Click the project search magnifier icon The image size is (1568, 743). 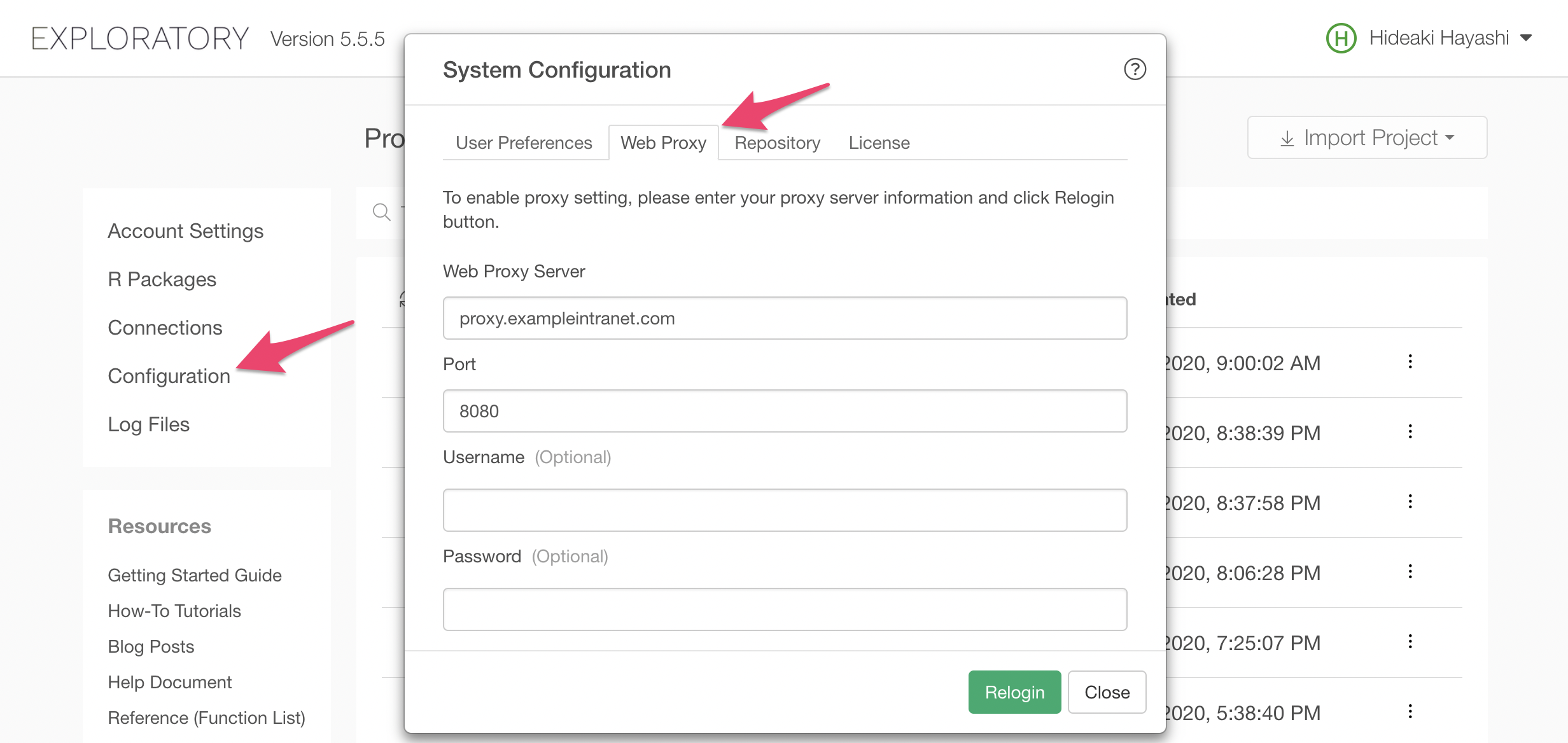[381, 212]
